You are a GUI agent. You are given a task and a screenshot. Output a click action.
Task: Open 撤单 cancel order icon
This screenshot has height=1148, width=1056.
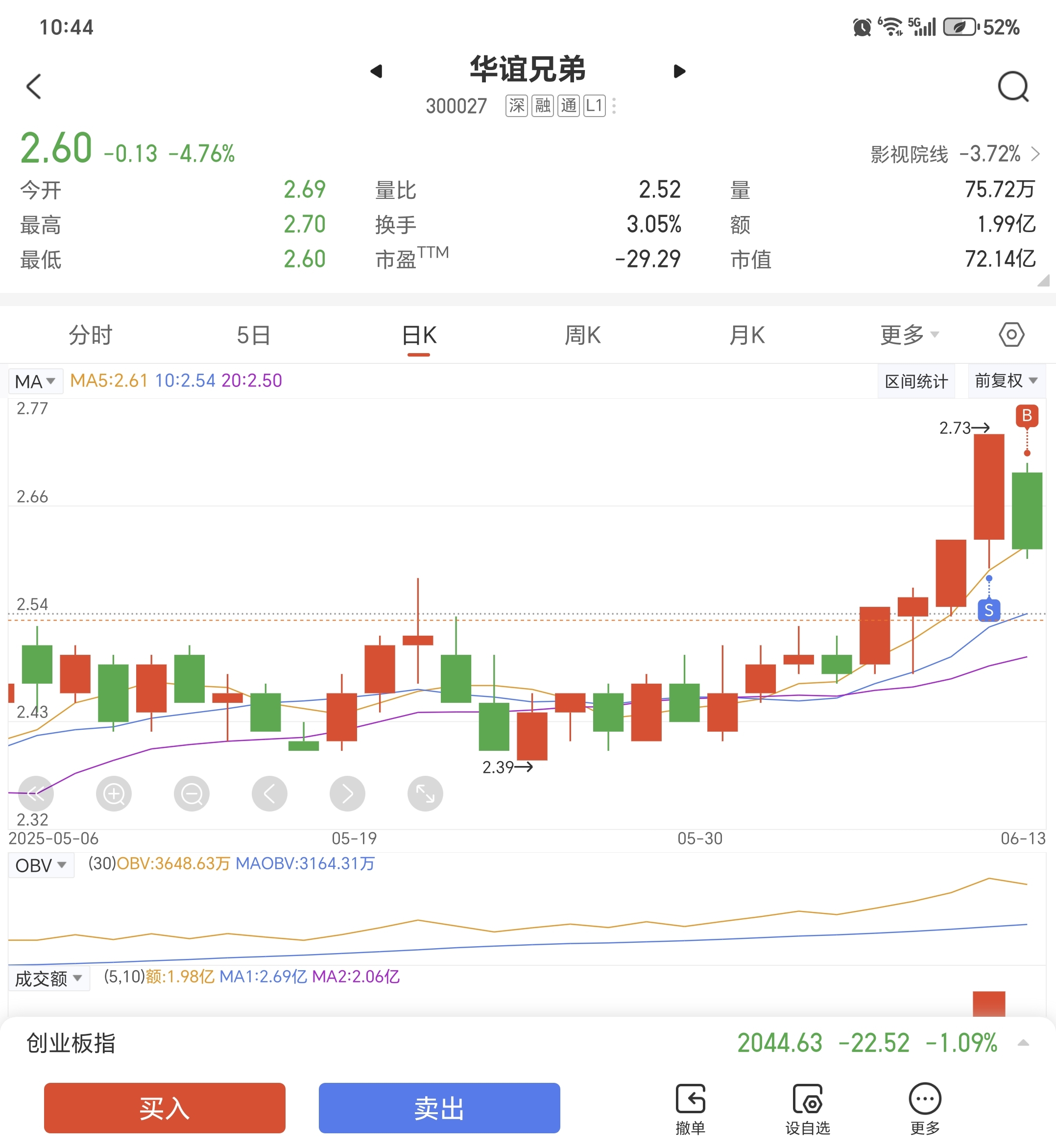[690, 1108]
